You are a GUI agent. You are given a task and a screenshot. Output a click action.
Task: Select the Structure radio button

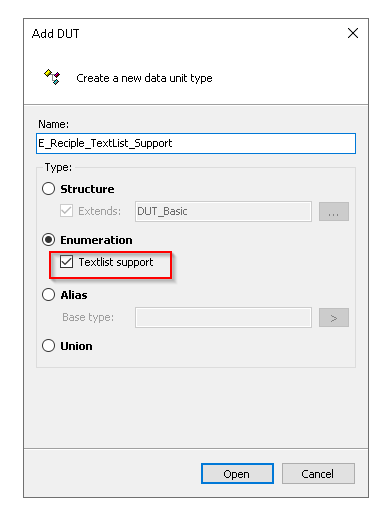[49, 189]
